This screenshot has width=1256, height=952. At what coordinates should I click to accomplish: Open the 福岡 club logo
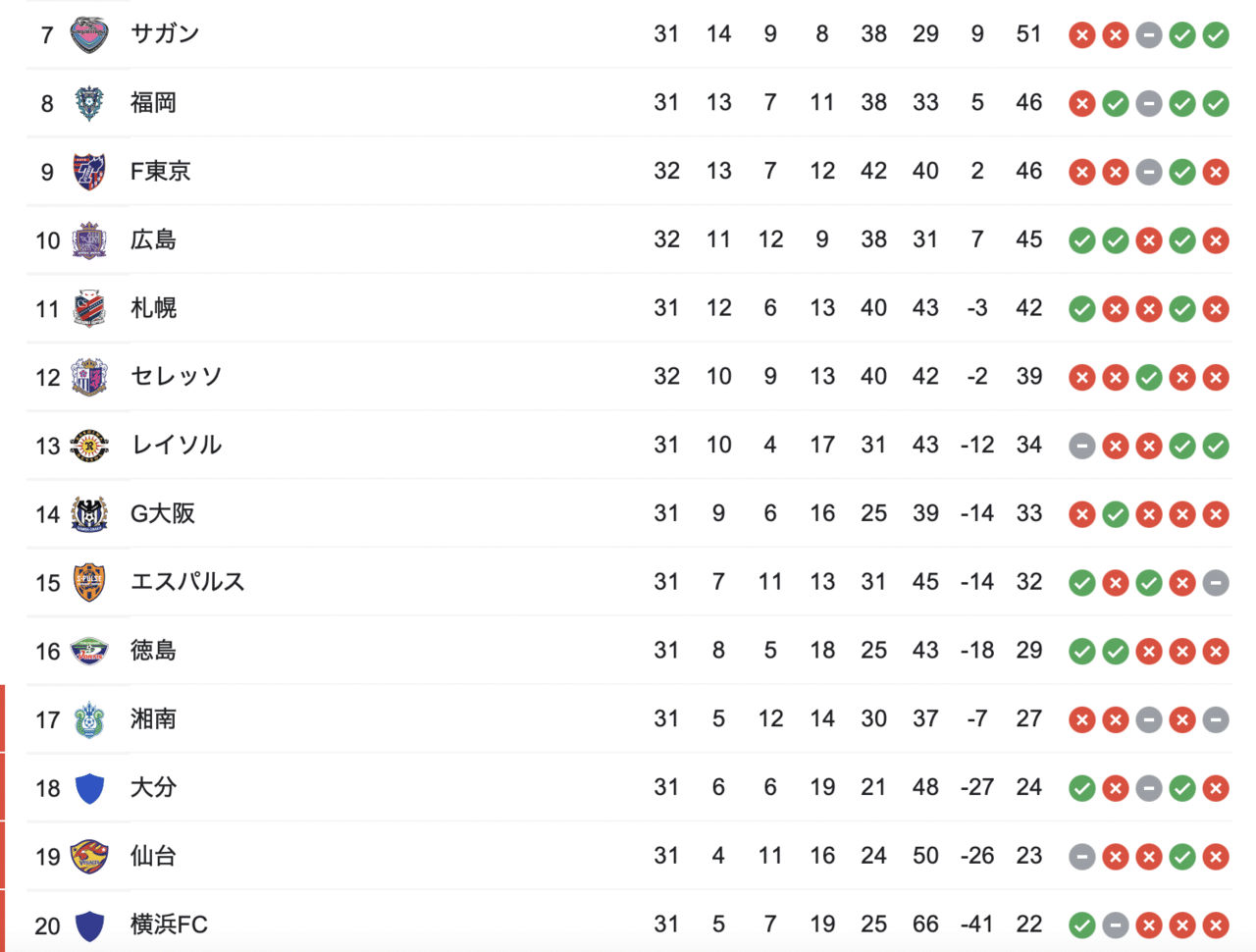point(89,103)
